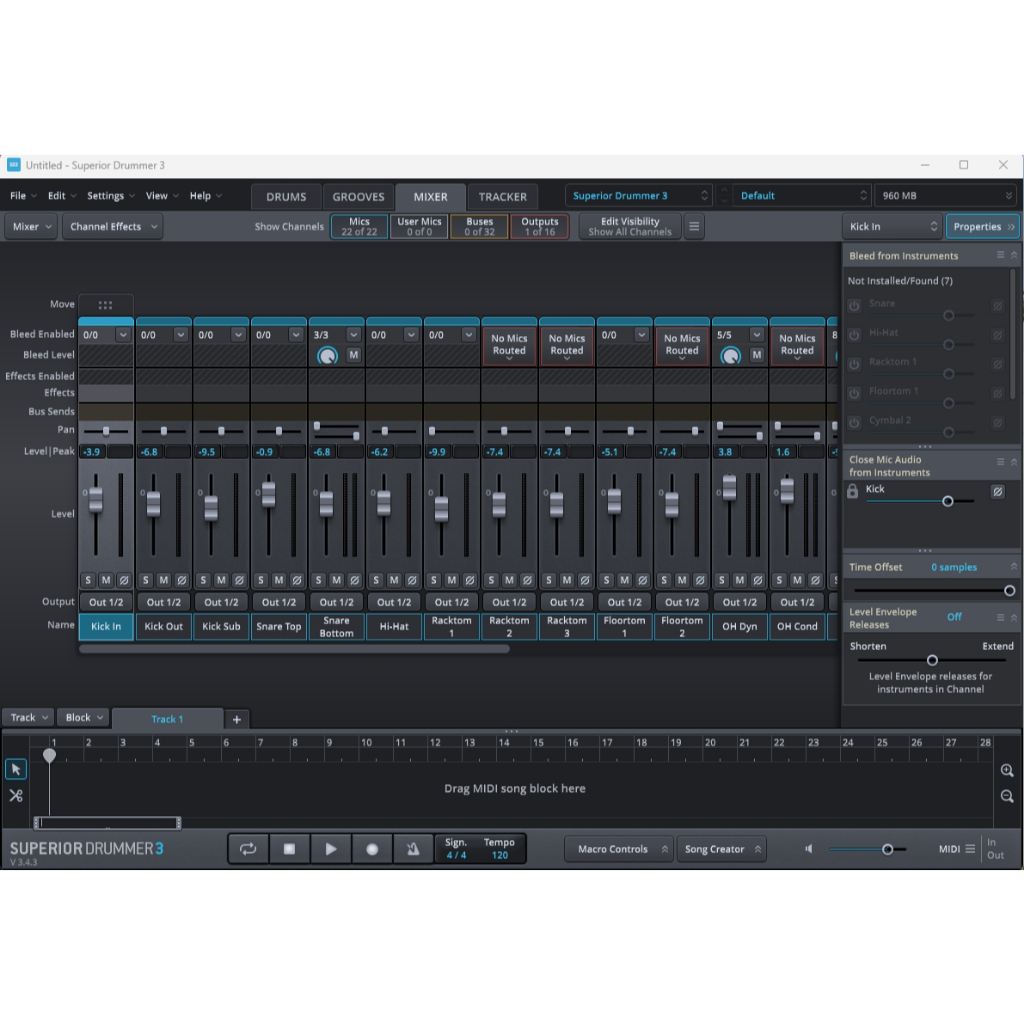
Task: Open the mixer hamburger menu icon
Action: pos(694,227)
